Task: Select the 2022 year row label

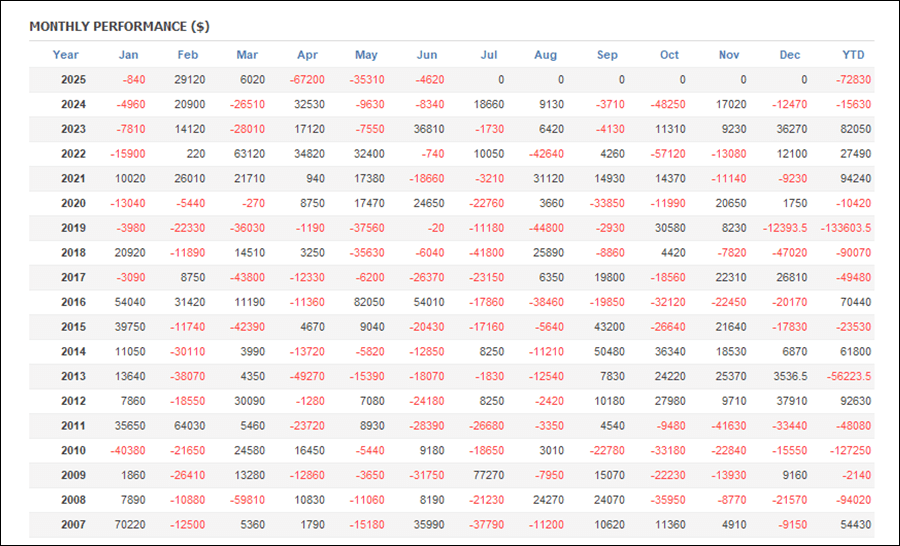Action: tap(73, 154)
